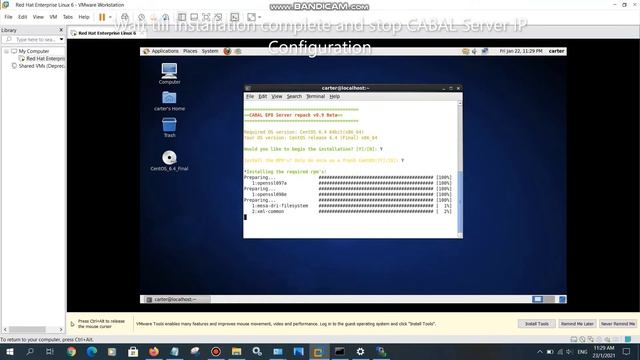
Task: Click the guest panel clock
Action: pyautogui.click(x=521, y=51)
